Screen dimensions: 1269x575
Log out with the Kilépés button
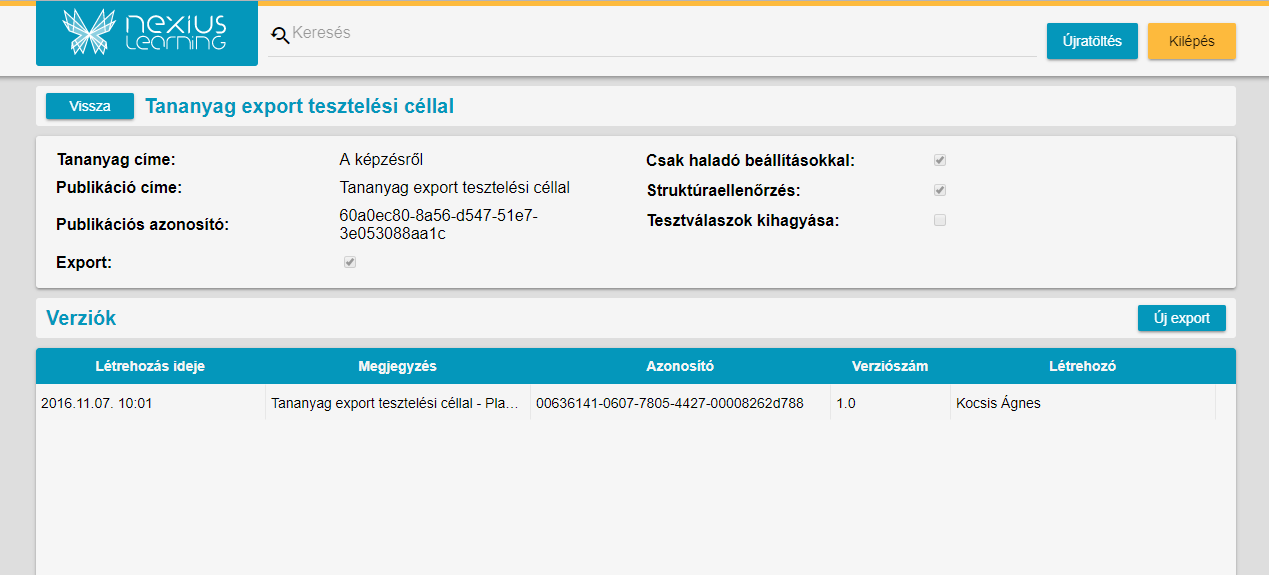tap(1191, 41)
